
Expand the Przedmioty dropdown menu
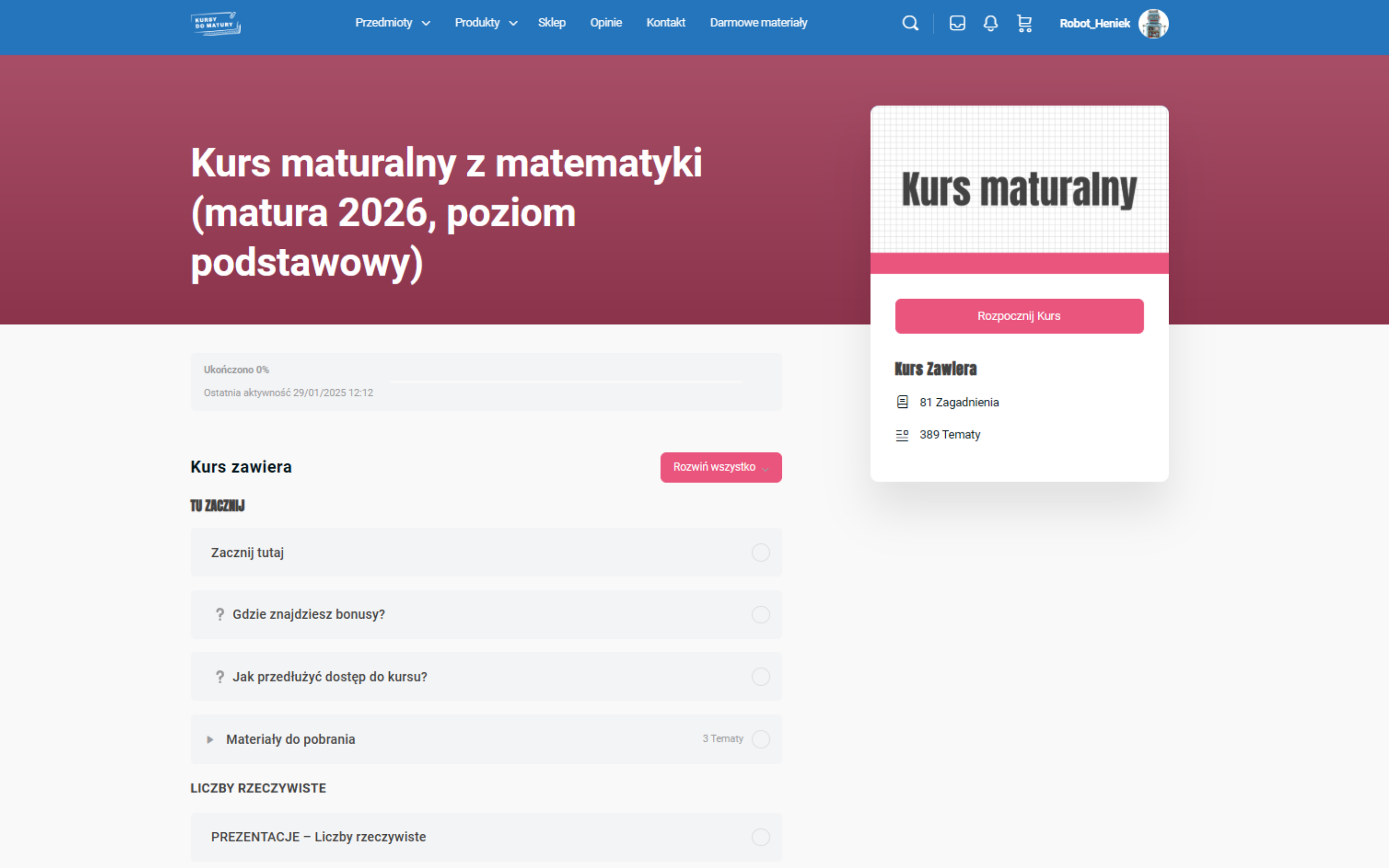point(393,23)
